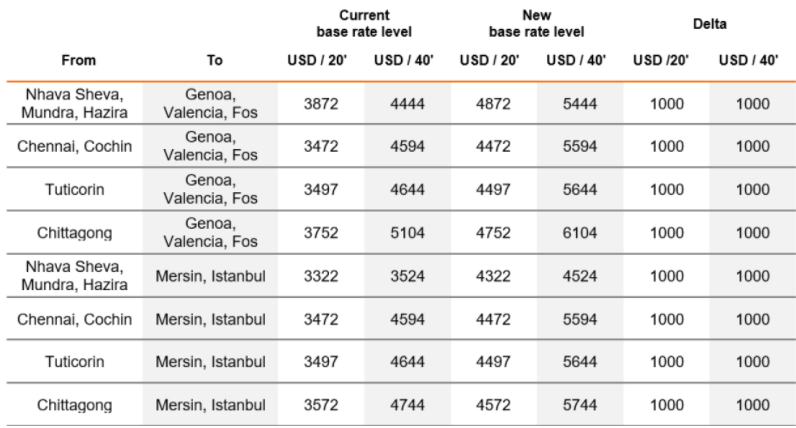Click the 4524 rate value
This screenshot has height=428, width=796.
pos(578,276)
